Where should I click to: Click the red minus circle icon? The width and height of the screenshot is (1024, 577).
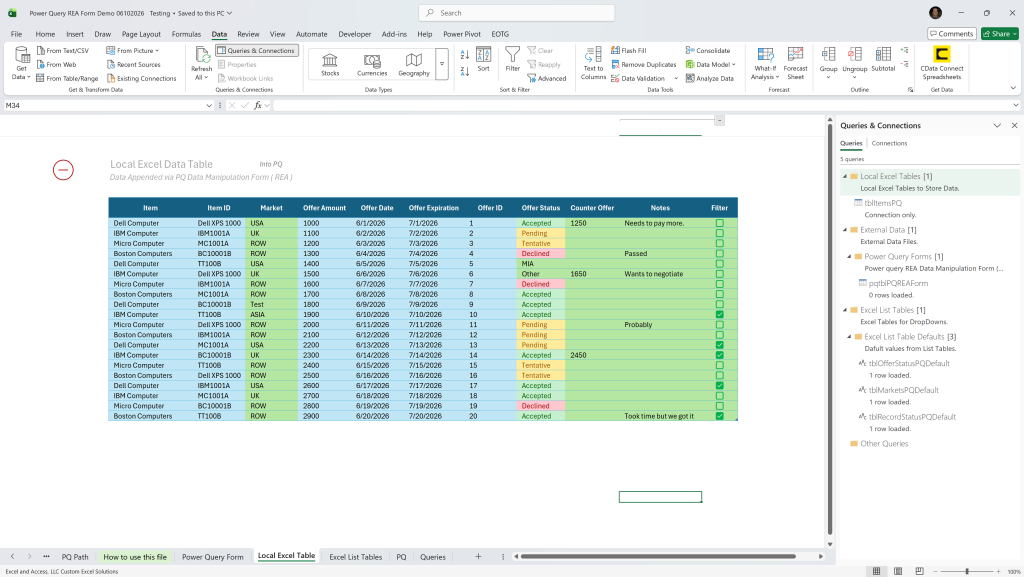[63, 170]
